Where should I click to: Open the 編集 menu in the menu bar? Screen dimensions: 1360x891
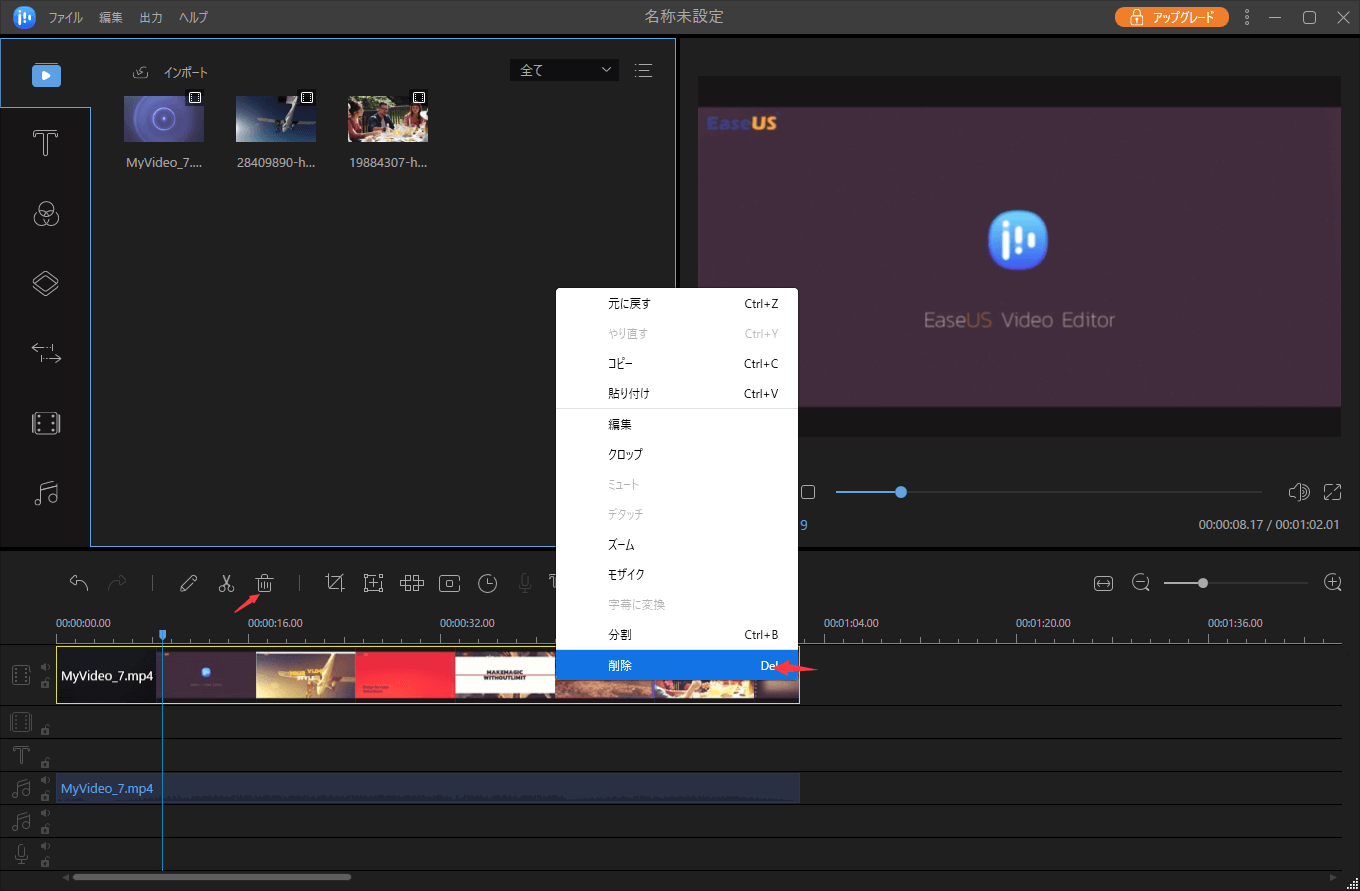point(111,18)
